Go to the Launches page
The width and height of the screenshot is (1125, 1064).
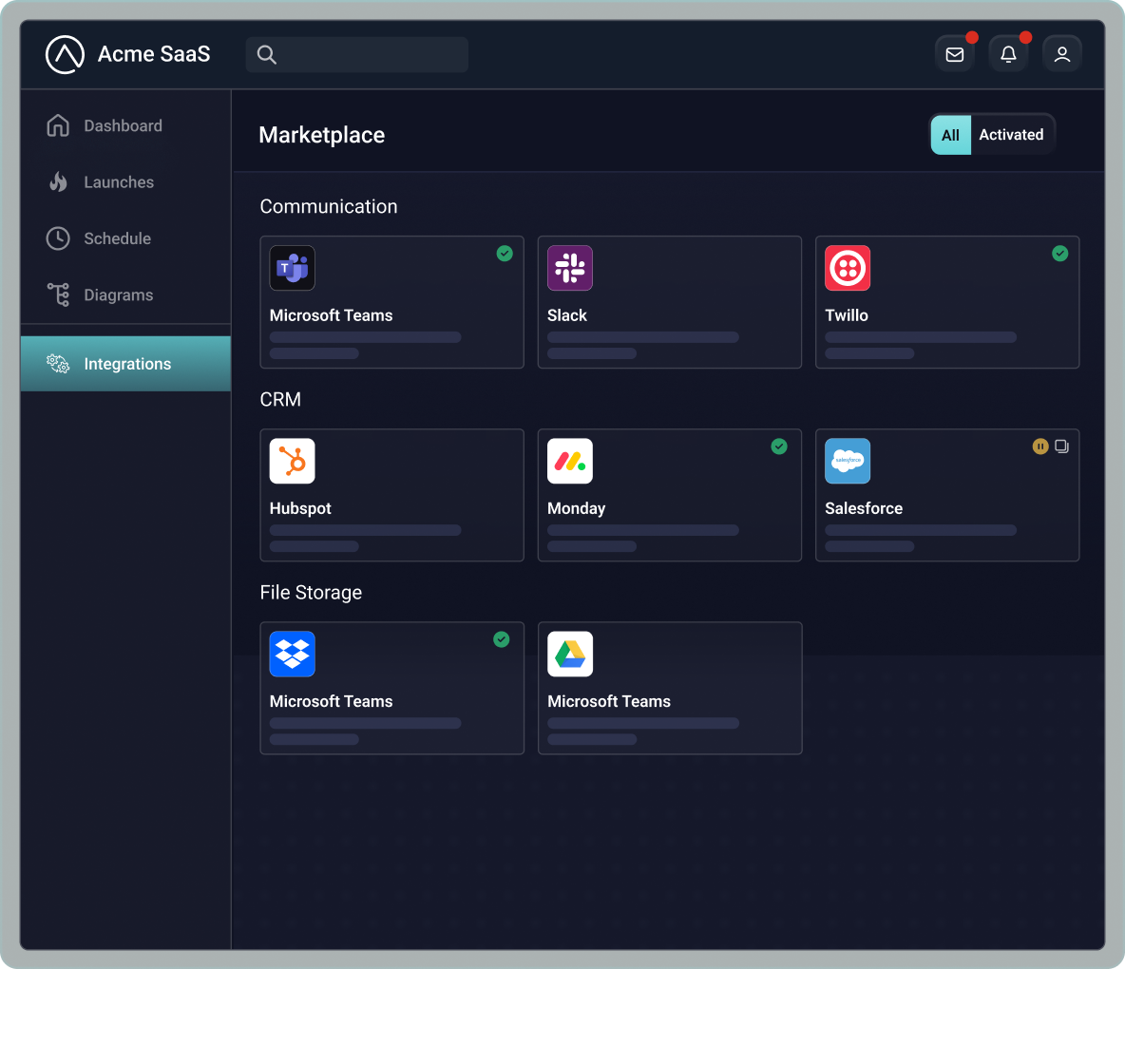pyautogui.click(x=118, y=181)
